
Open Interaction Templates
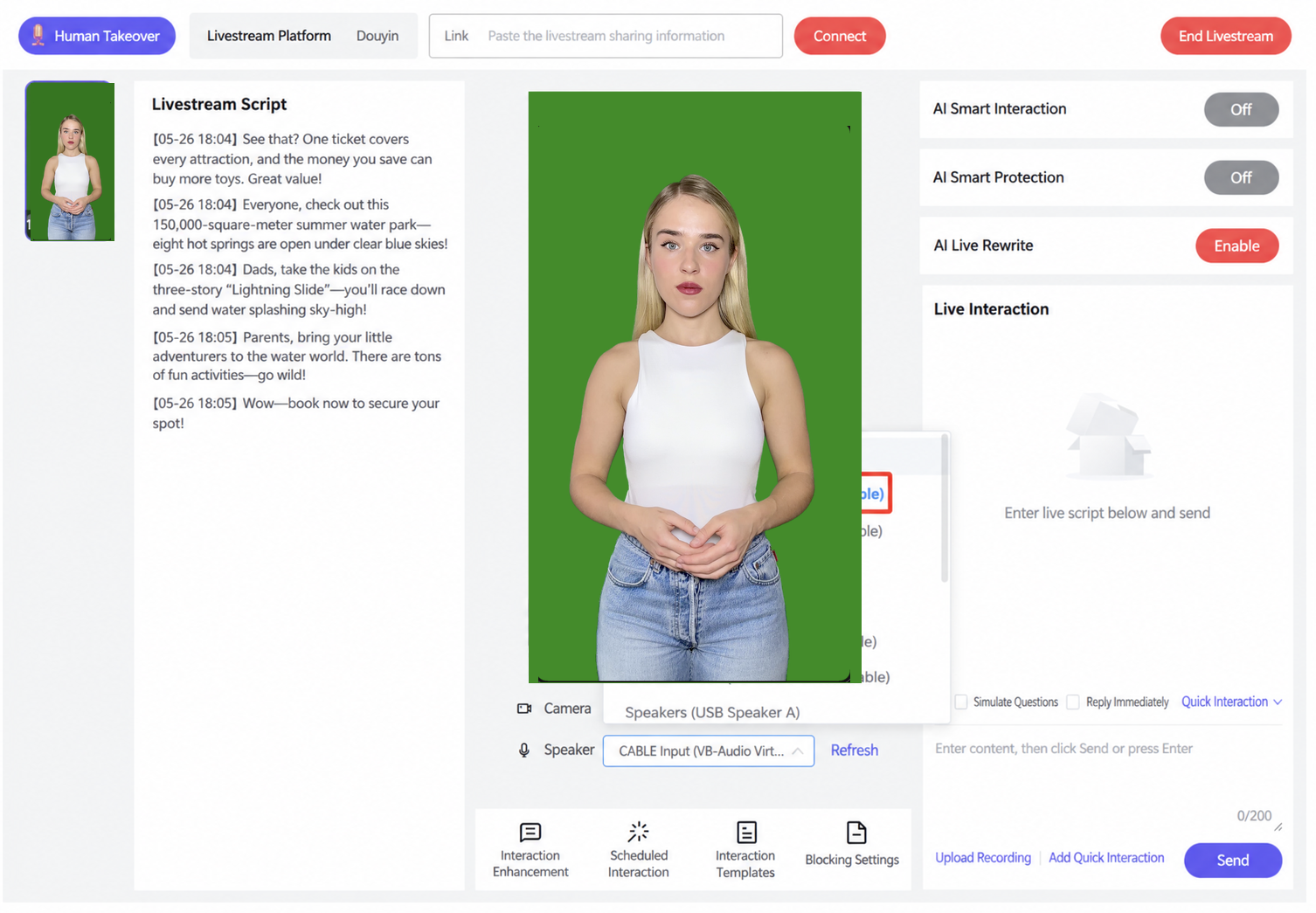point(745,850)
